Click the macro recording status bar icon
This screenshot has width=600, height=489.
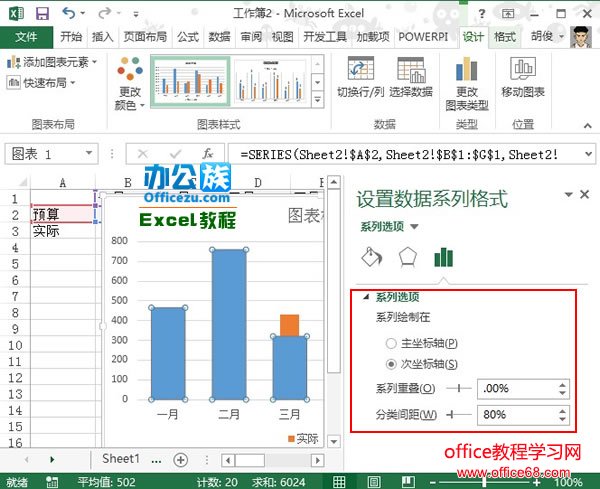tap(52, 482)
